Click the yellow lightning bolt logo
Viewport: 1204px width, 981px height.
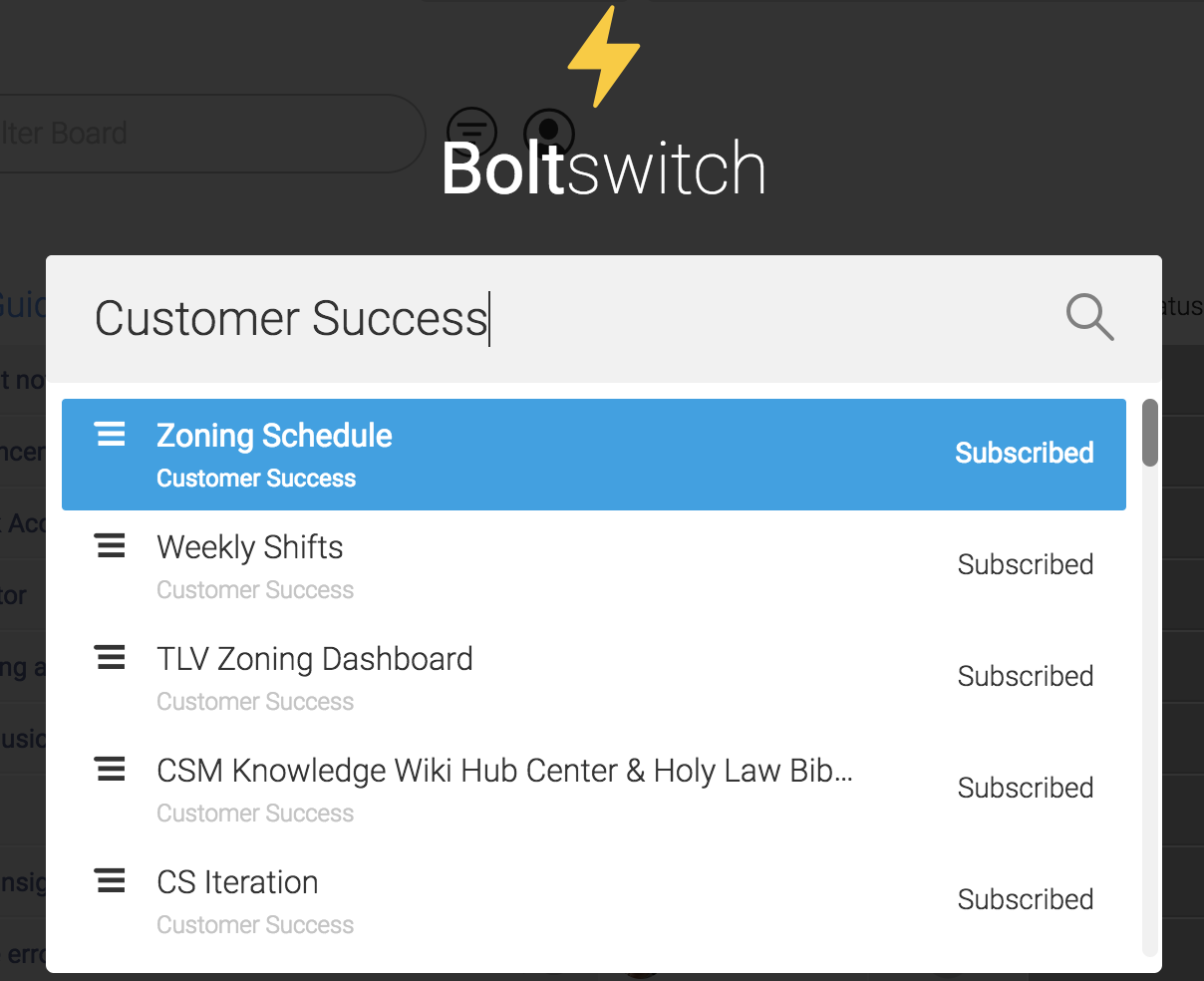pos(603,56)
